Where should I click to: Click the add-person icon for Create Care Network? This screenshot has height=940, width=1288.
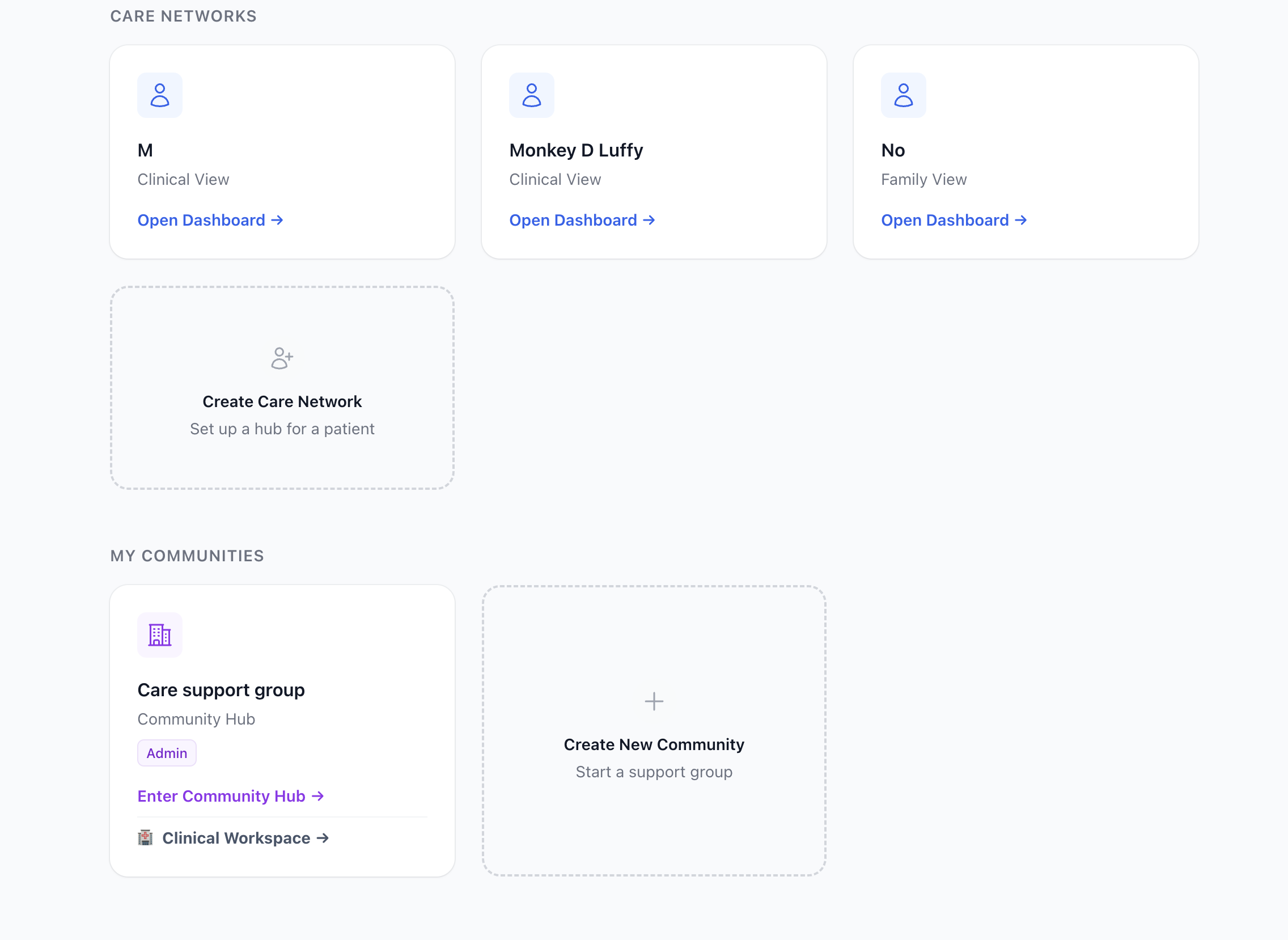click(x=282, y=358)
